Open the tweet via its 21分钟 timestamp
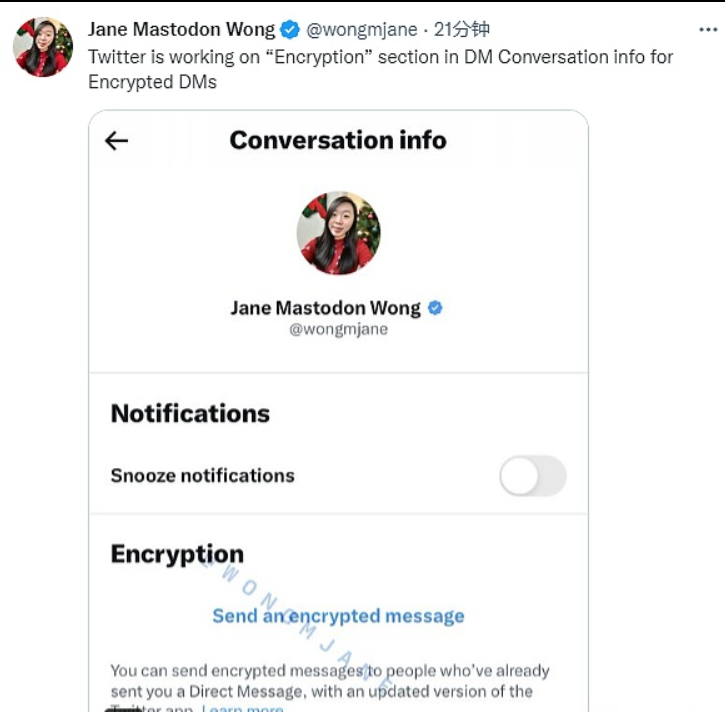The height and width of the screenshot is (712, 725). (462, 29)
